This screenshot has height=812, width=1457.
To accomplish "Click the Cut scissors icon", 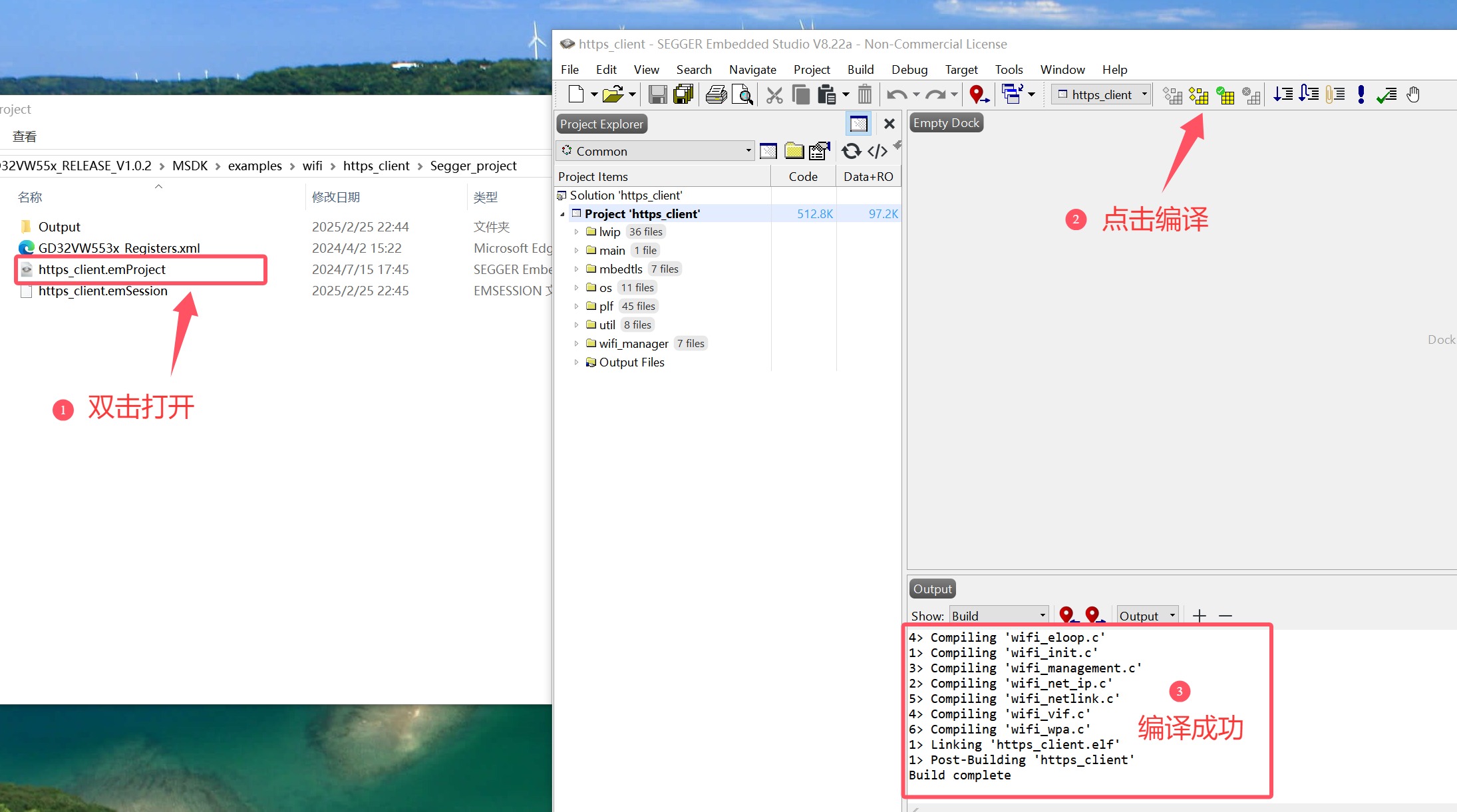I will click(x=774, y=95).
